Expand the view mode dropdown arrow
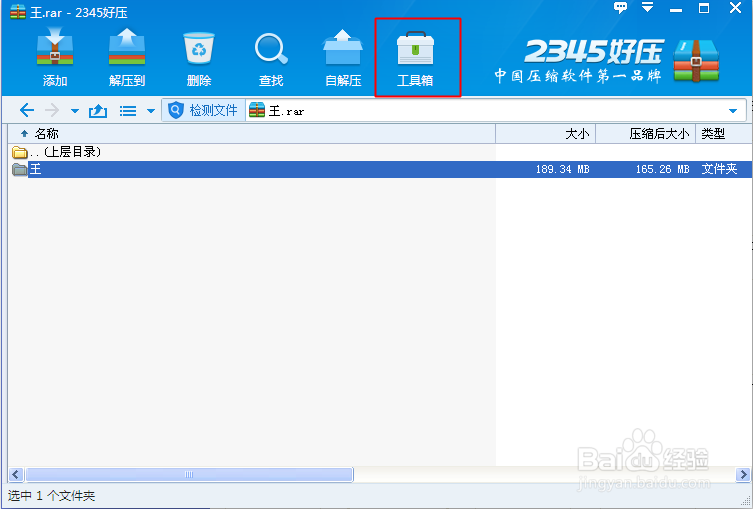Viewport: 753px width, 509px height. click(x=151, y=111)
